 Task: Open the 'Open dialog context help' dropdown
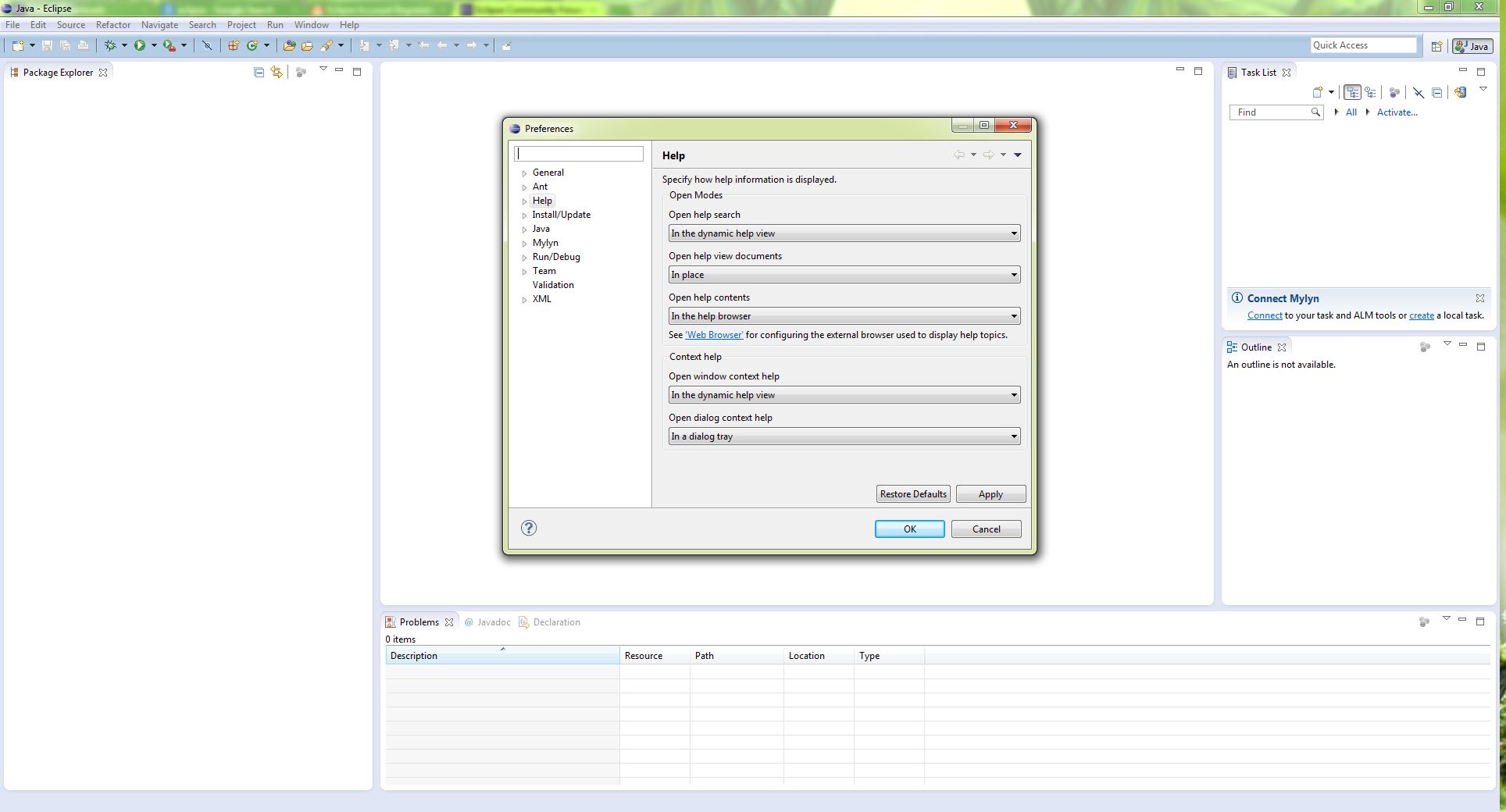coord(844,436)
